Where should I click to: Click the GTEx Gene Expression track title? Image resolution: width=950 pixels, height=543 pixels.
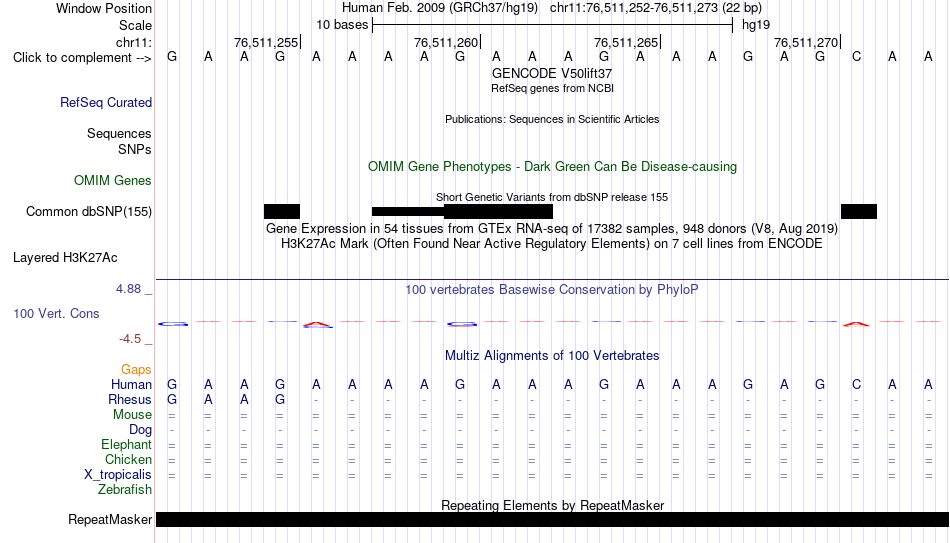coord(552,228)
